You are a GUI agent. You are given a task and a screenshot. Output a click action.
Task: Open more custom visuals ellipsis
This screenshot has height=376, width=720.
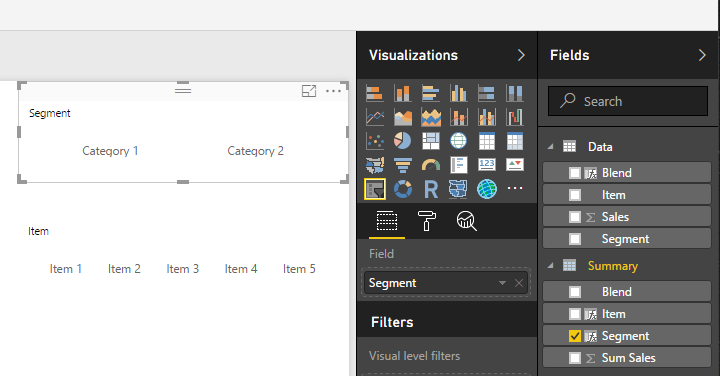(515, 188)
